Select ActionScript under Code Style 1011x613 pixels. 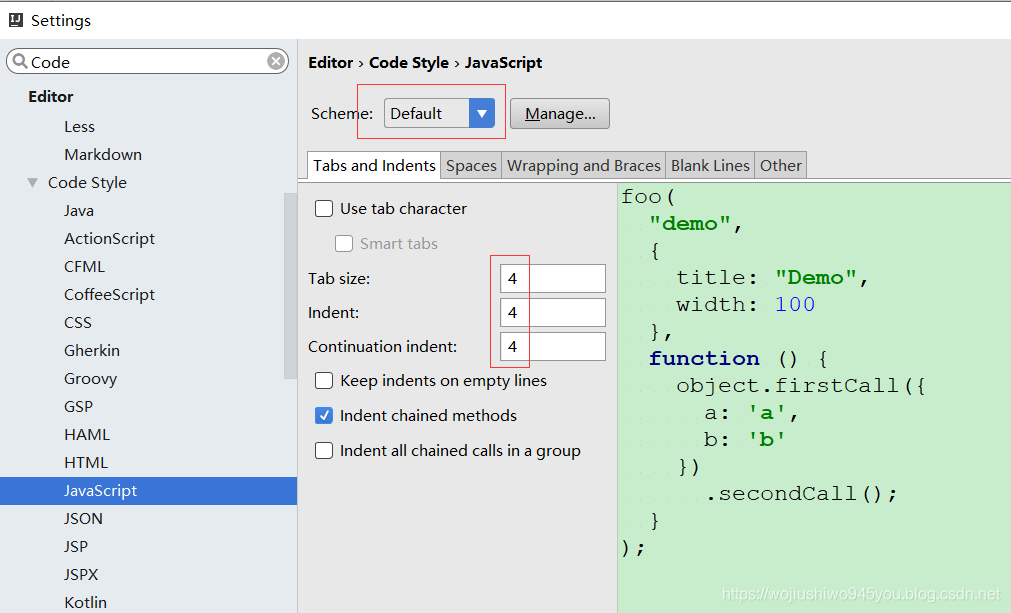click(109, 238)
